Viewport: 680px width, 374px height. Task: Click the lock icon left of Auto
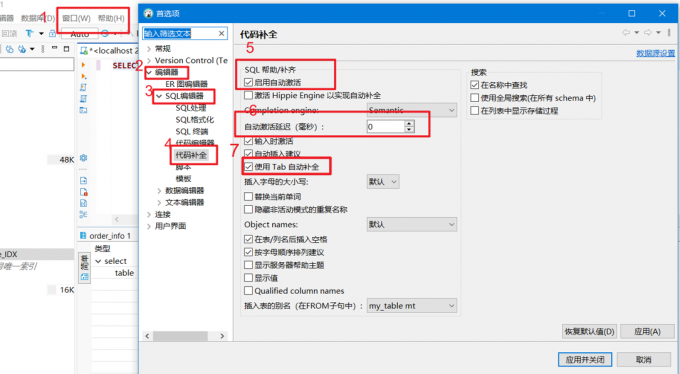tap(52, 33)
